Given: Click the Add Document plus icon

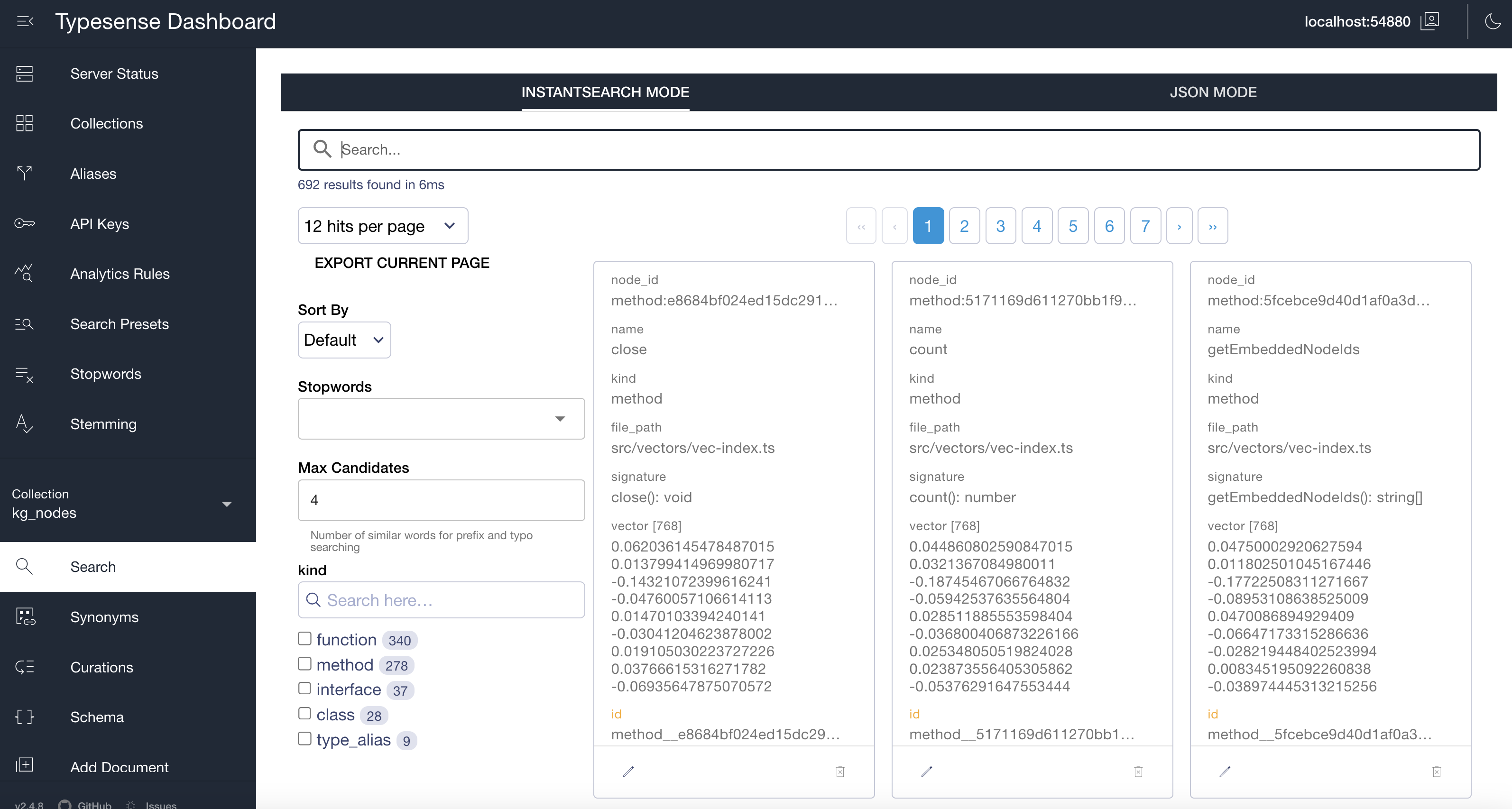Looking at the screenshot, I should point(24,765).
